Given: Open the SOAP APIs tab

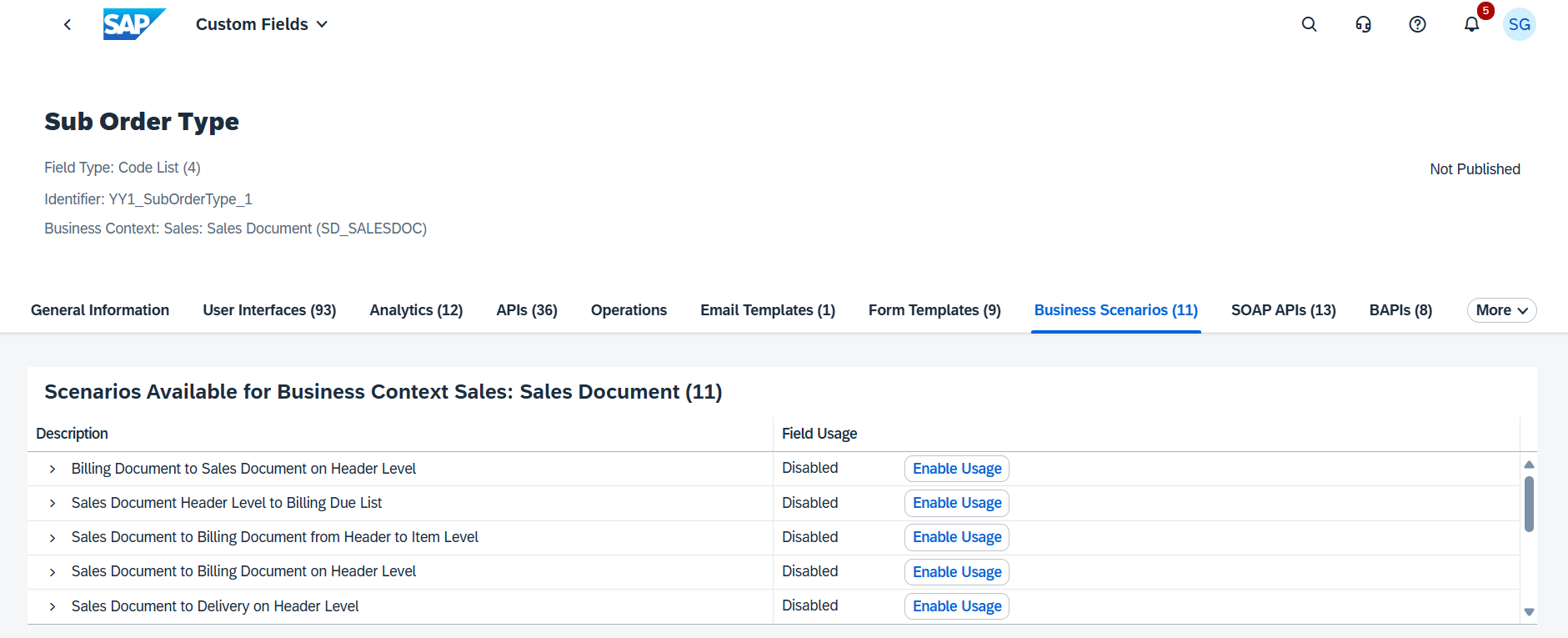Looking at the screenshot, I should click(1283, 310).
